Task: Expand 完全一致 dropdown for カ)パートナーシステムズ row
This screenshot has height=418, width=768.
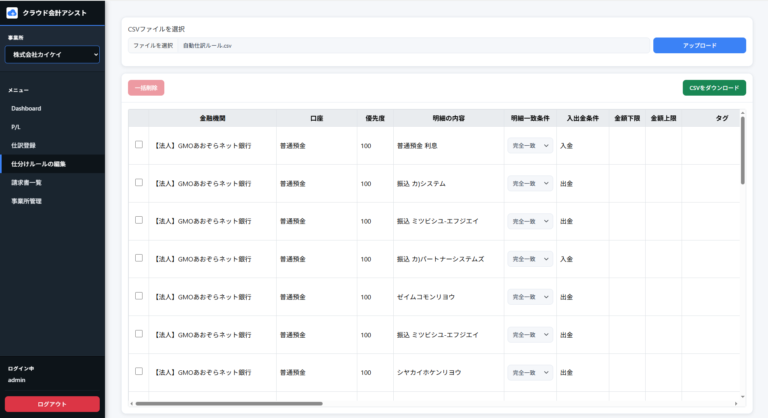Action: 529,259
